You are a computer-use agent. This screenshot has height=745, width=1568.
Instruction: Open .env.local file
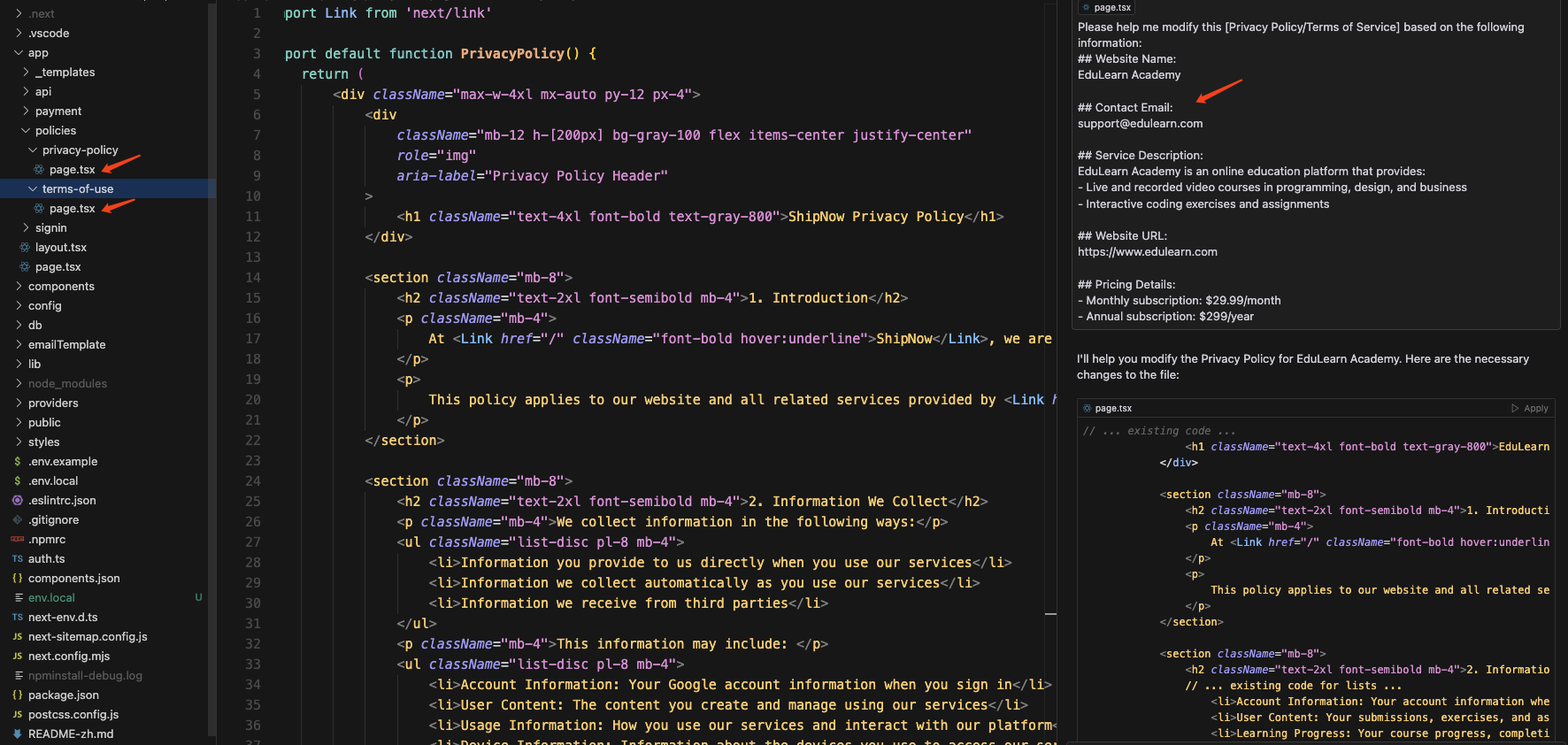53,480
